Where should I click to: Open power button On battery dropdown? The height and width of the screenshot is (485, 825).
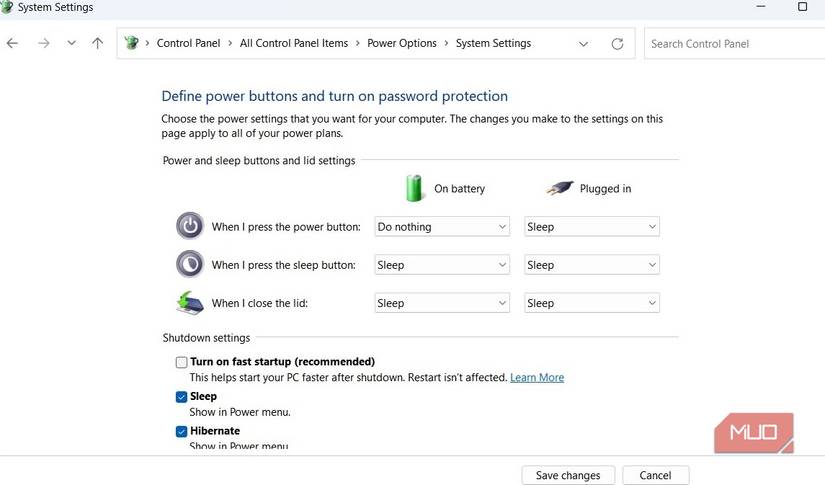(x=442, y=227)
